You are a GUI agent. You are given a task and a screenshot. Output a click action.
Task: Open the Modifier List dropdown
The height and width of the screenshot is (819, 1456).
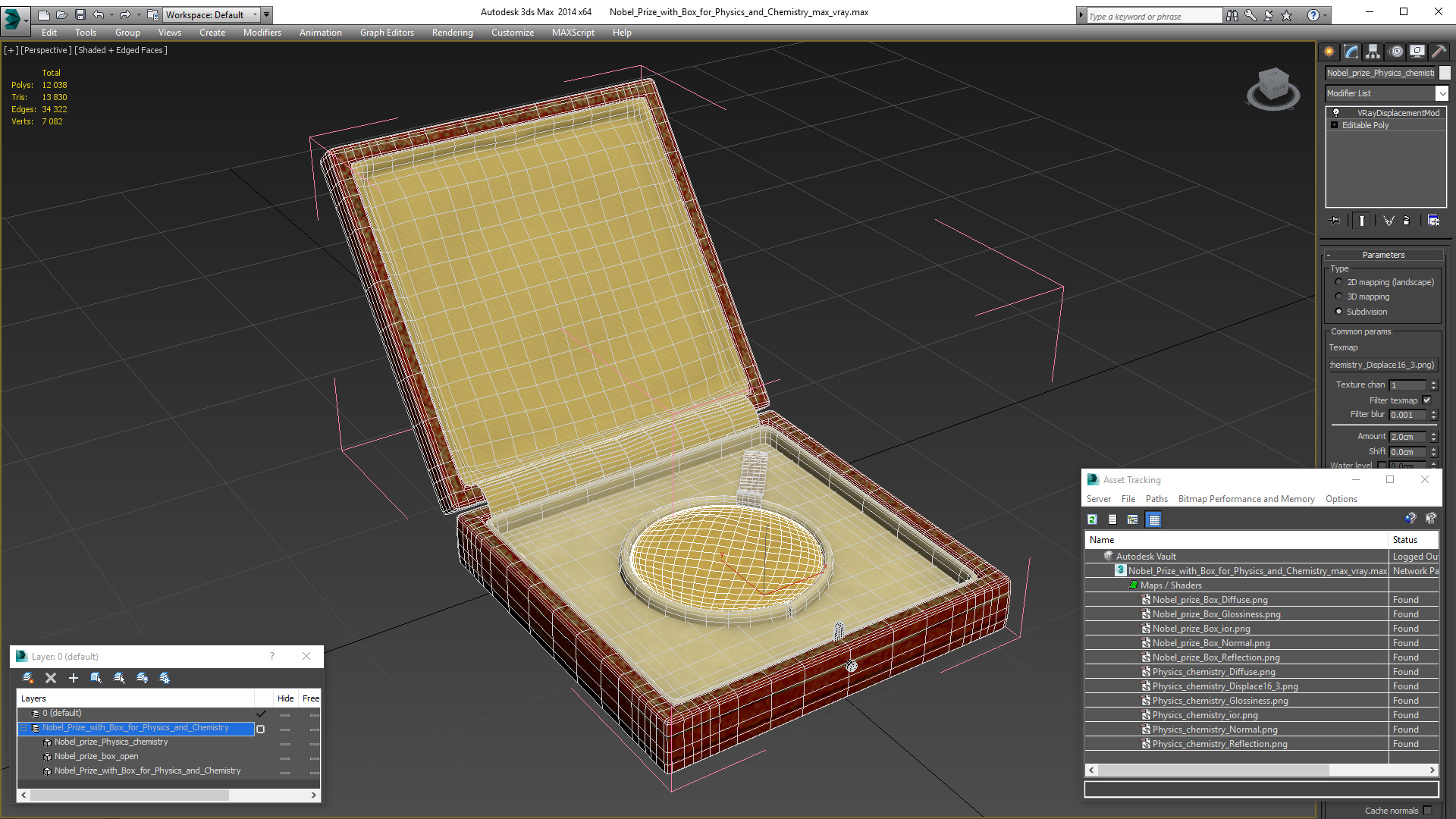1442,93
